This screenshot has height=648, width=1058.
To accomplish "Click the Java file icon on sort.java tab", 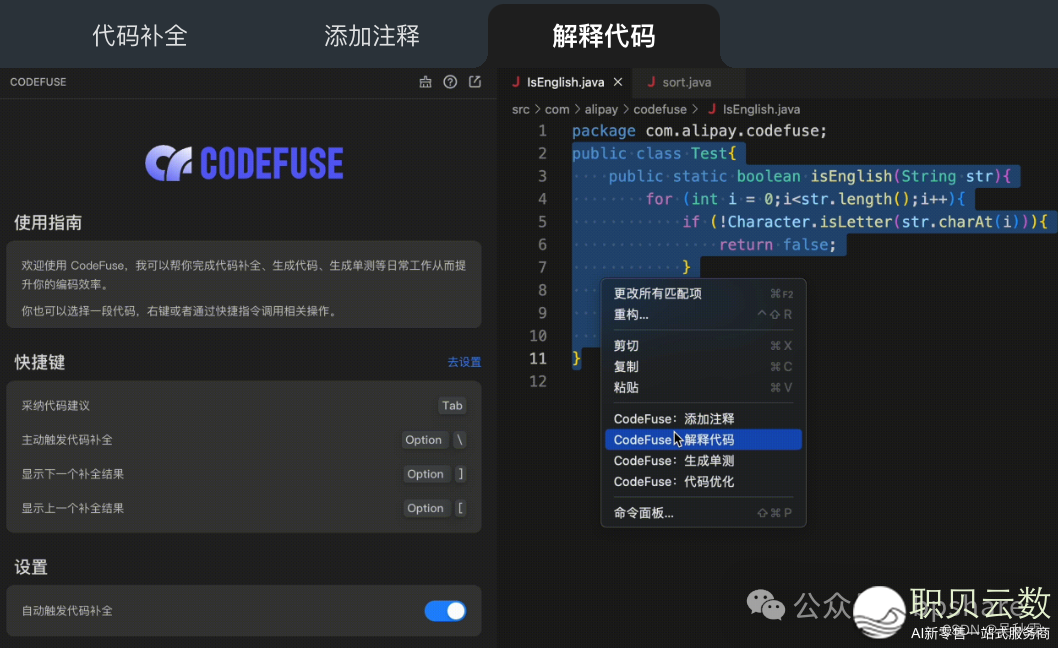I will click(x=651, y=82).
